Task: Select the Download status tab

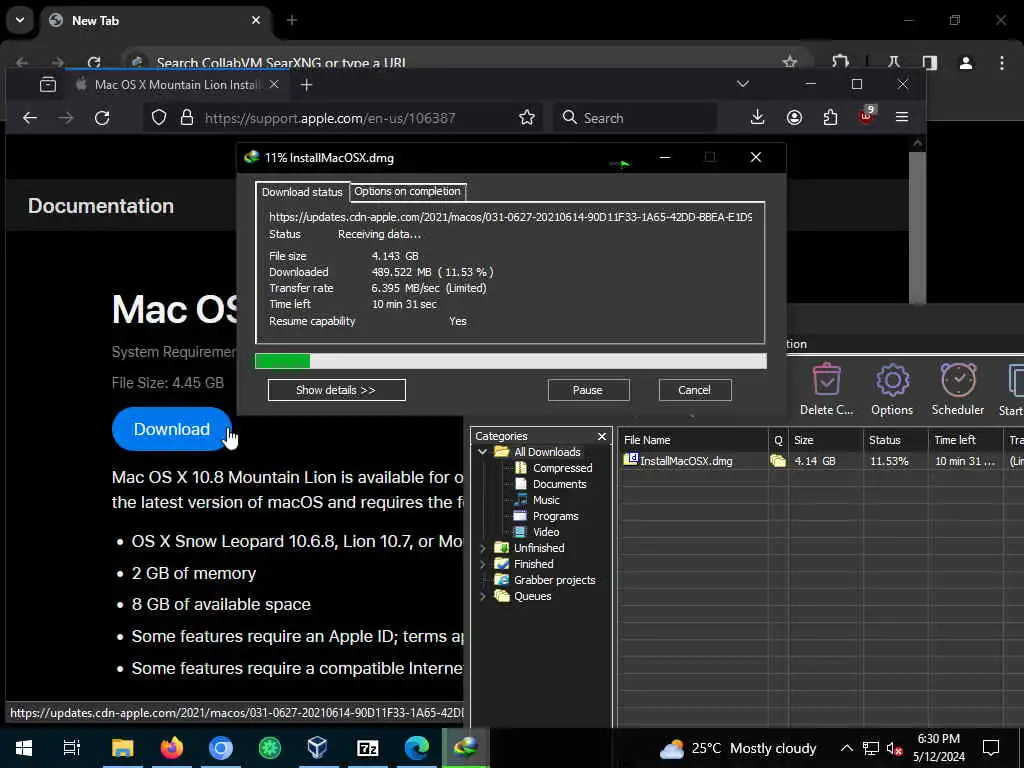Action: [302, 192]
